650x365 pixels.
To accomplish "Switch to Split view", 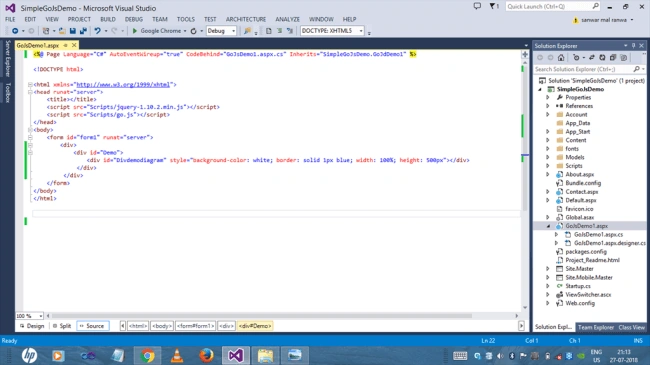I will click(x=62, y=326).
